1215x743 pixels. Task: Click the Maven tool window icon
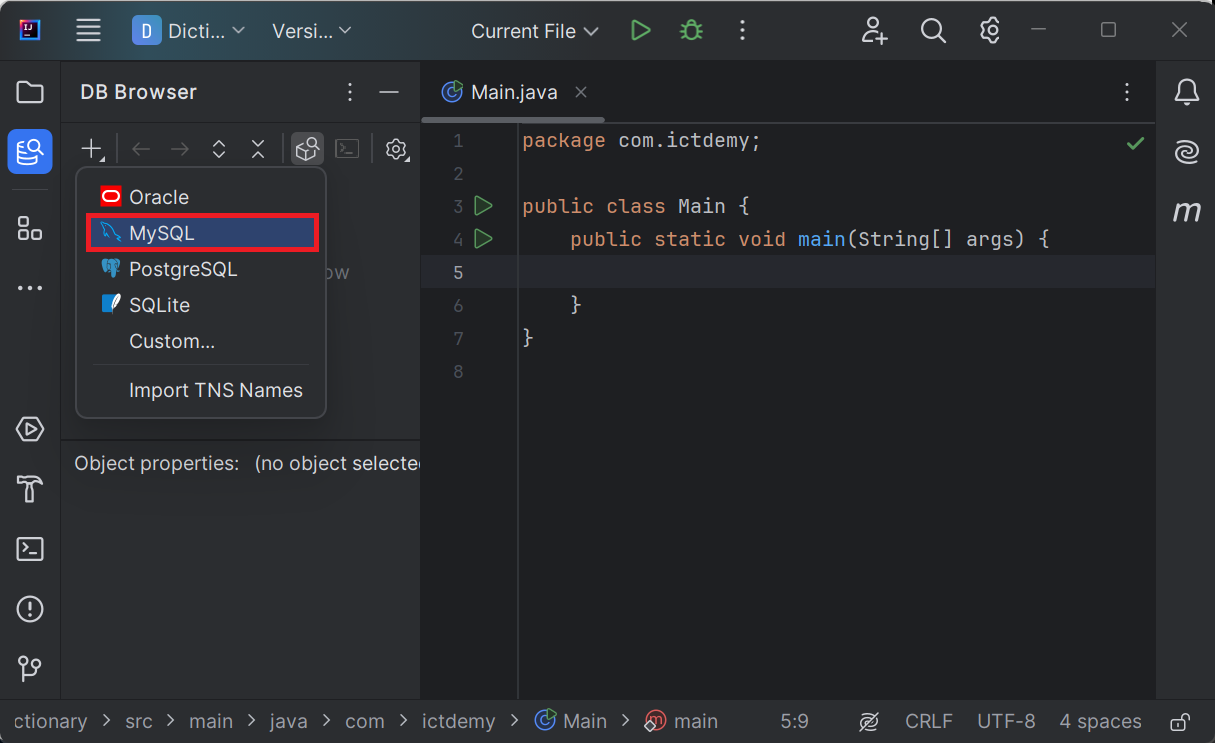click(x=1186, y=212)
